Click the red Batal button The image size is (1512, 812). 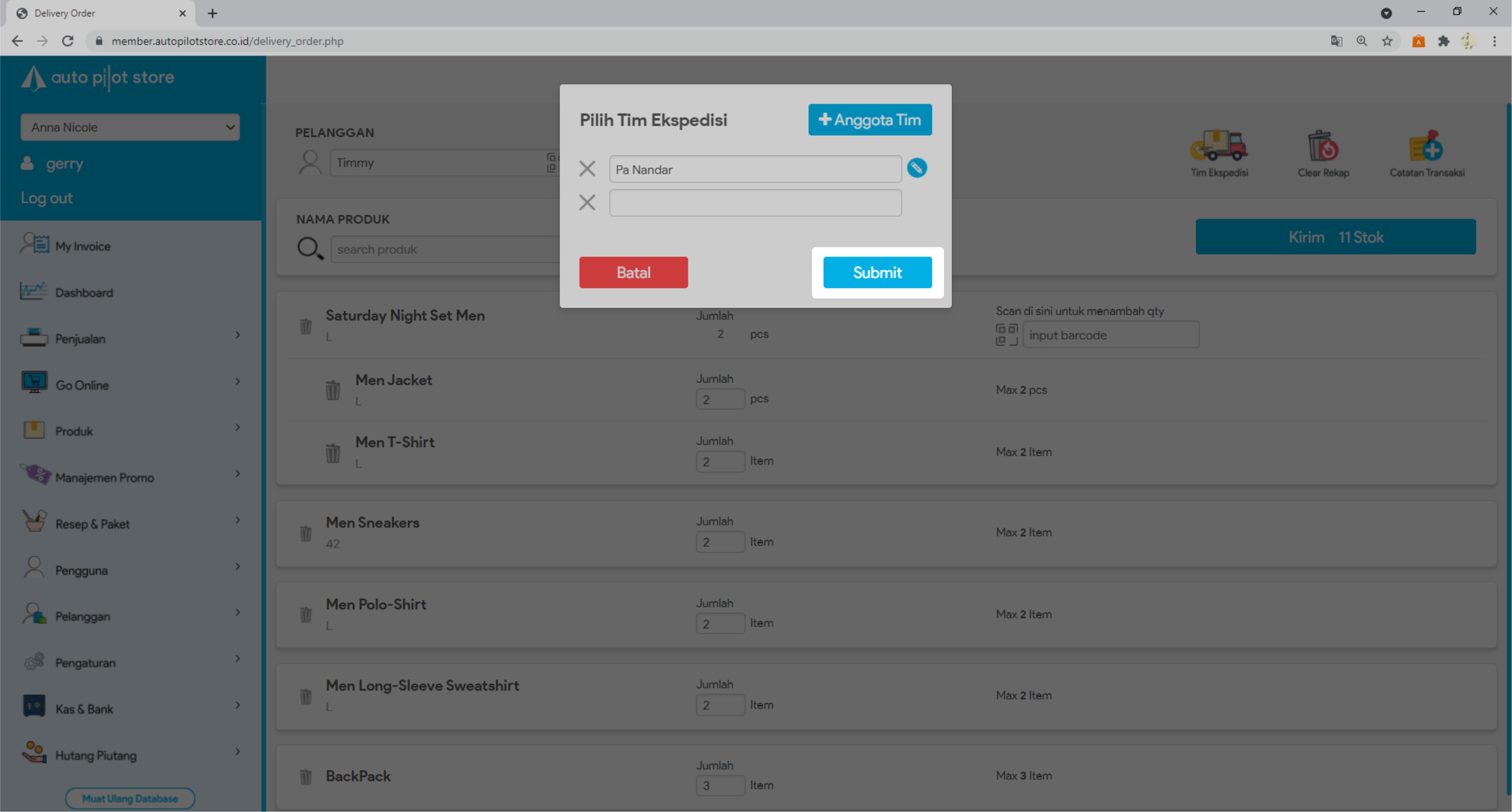coord(633,273)
